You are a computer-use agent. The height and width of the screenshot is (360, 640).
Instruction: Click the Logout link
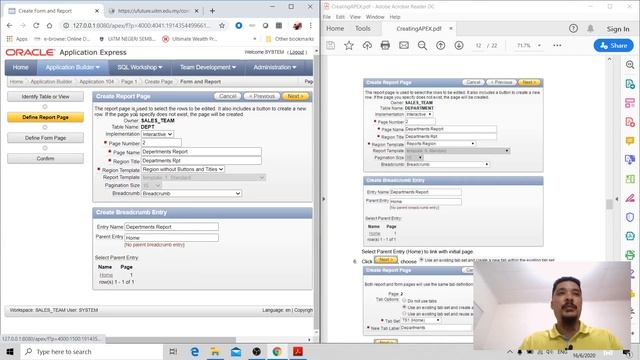(x=296, y=52)
